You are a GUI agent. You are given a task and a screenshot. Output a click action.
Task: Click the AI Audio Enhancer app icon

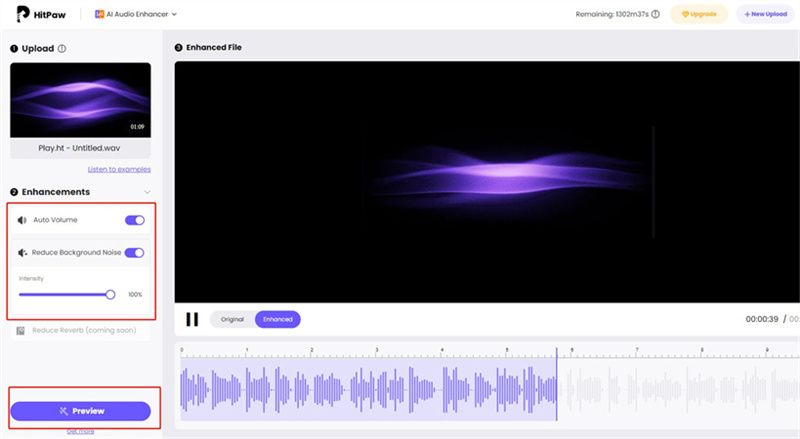pyautogui.click(x=100, y=15)
